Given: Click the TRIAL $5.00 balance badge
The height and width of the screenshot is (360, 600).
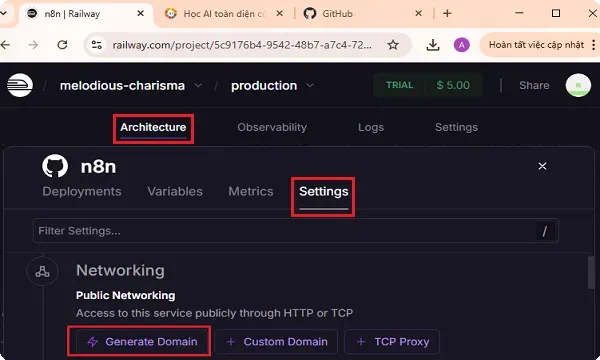Looking at the screenshot, I should [428, 85].
